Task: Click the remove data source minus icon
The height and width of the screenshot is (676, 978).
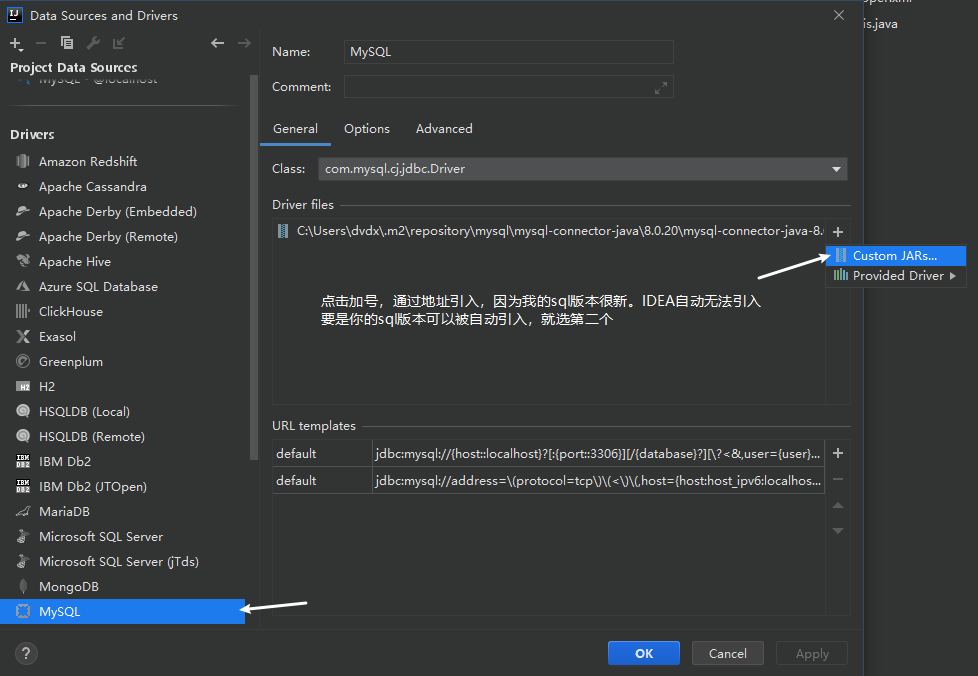Action: [x=41, y=43]
